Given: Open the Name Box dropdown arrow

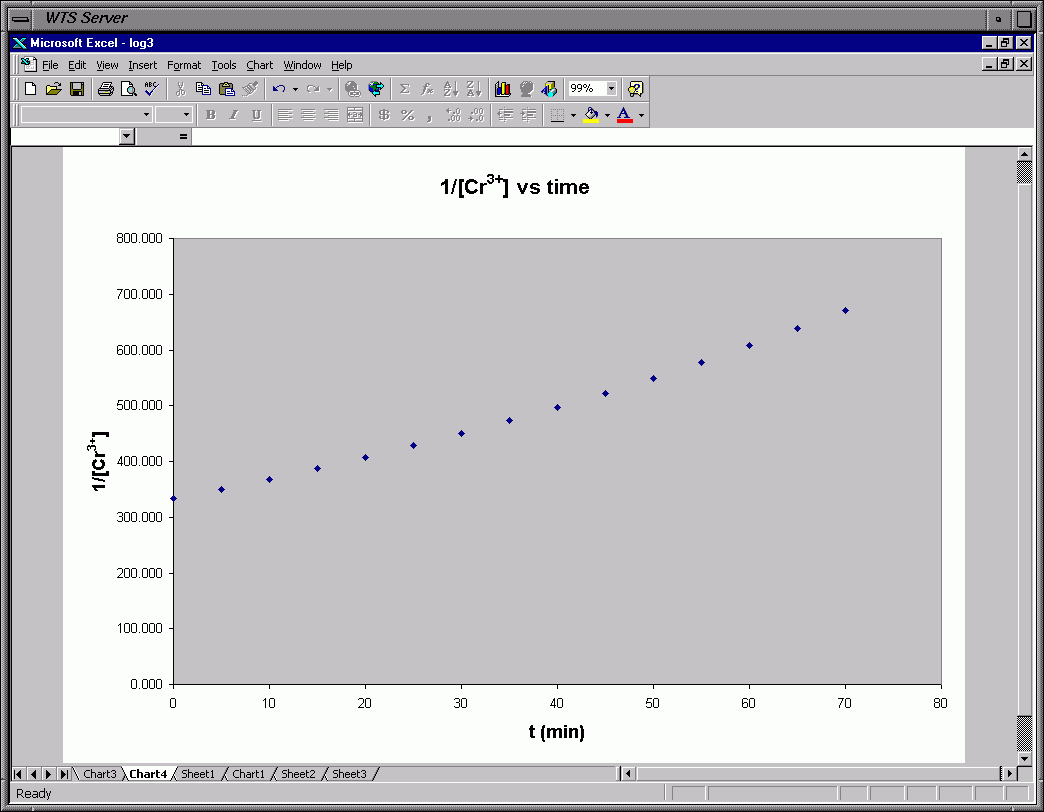Looking at the screenshot, I should tap(126, 137).
